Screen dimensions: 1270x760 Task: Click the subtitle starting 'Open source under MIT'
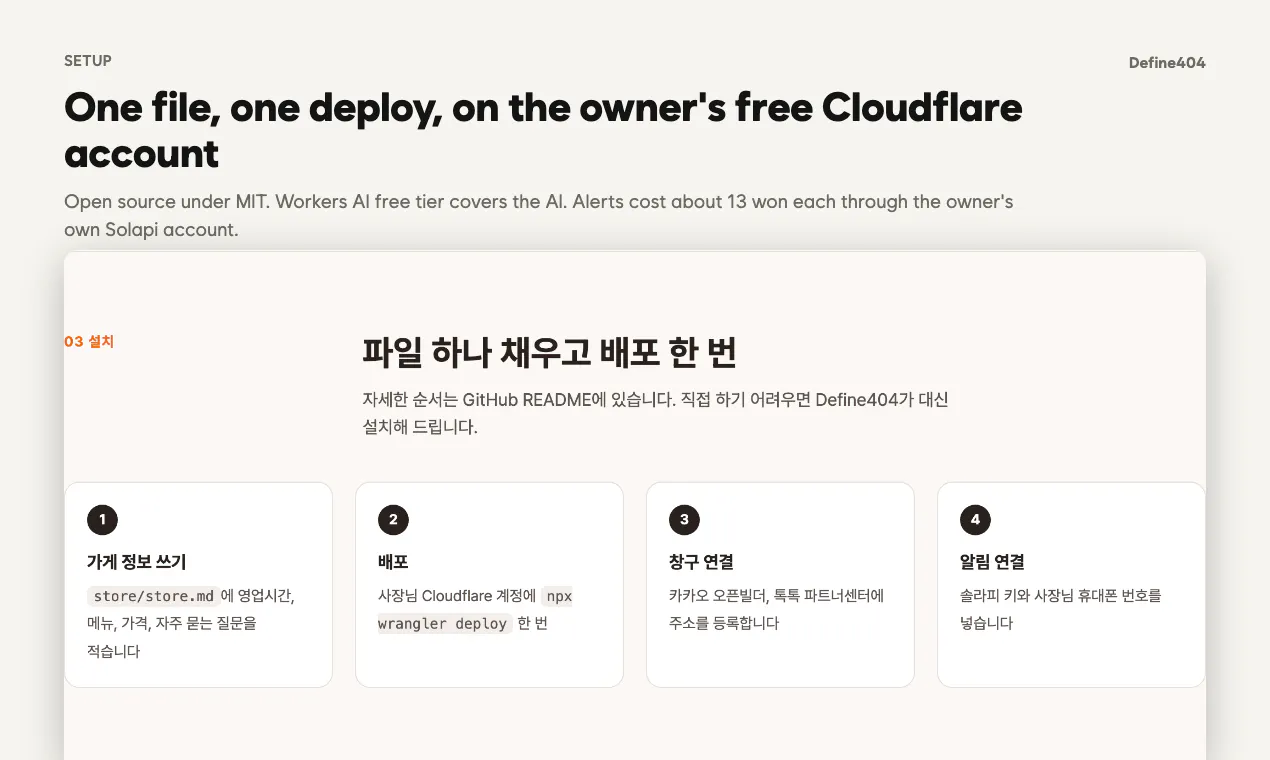click(539, 215)
